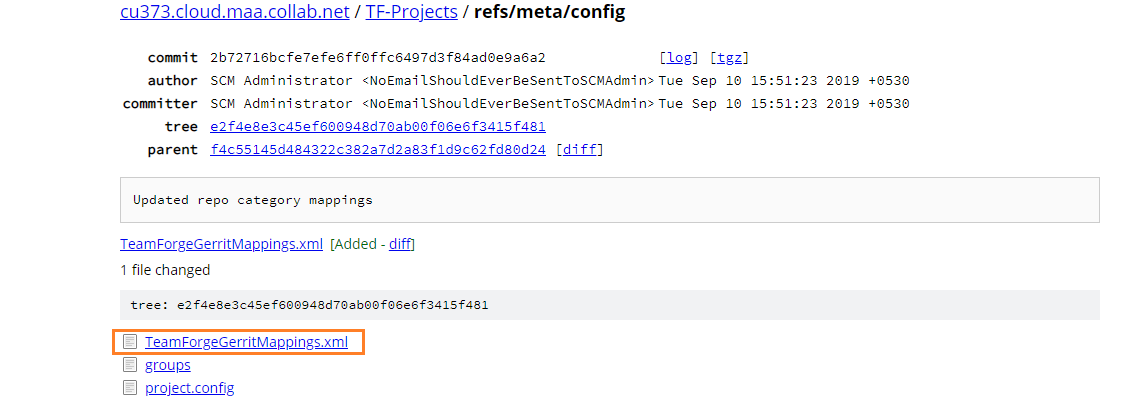Go to the TF-Projects repository link
The image size is (1138, 410).
pos(412,12)
